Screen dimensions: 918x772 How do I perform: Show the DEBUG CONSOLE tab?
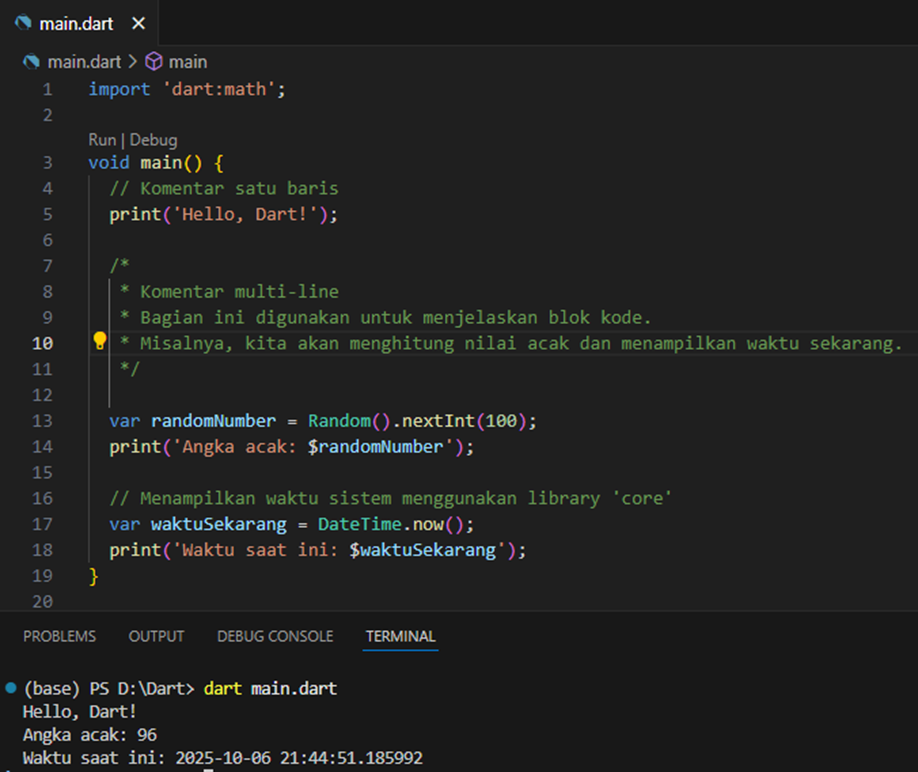[x=275, y=636]
